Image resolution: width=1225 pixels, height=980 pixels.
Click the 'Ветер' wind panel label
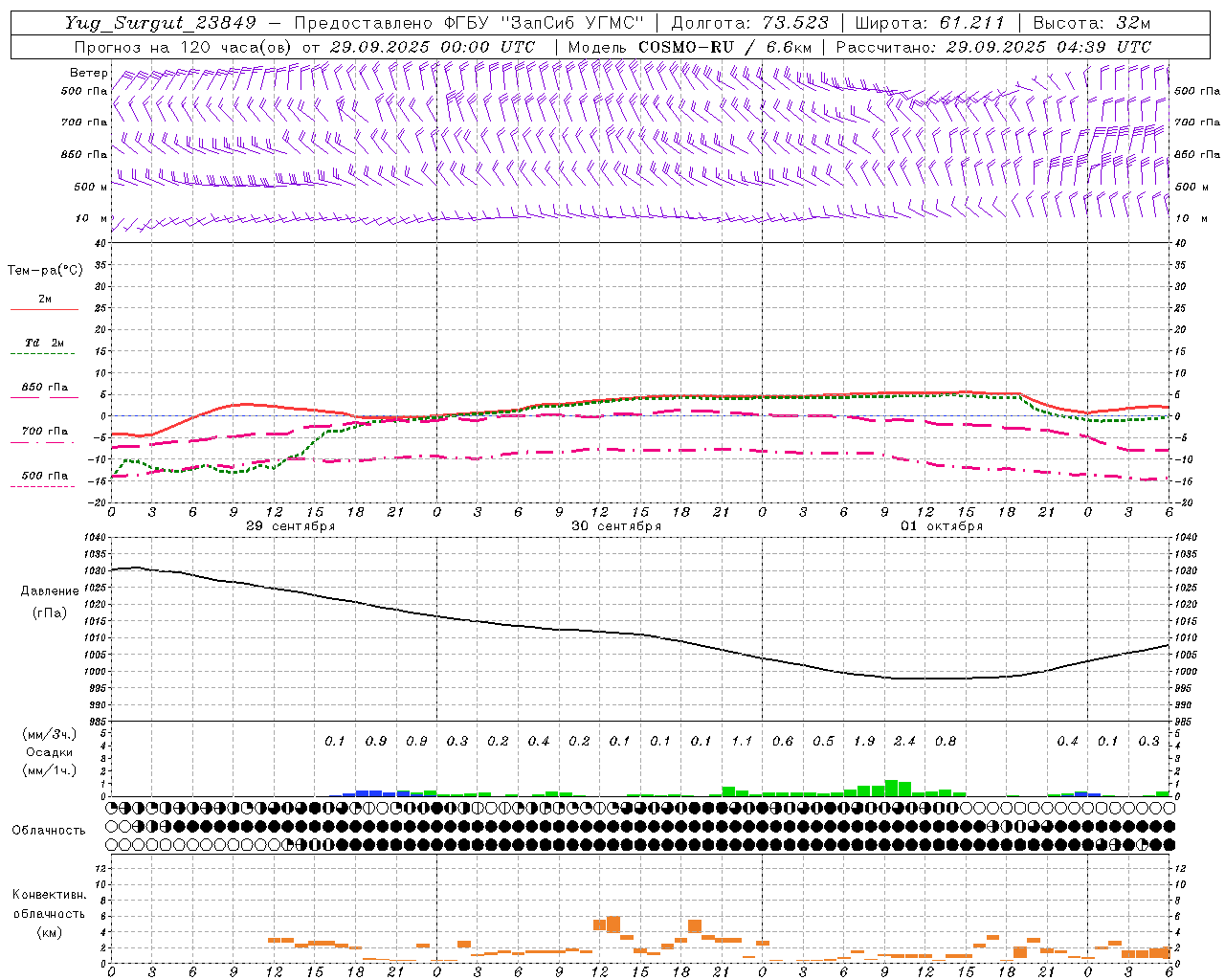[x=89, y=73]
